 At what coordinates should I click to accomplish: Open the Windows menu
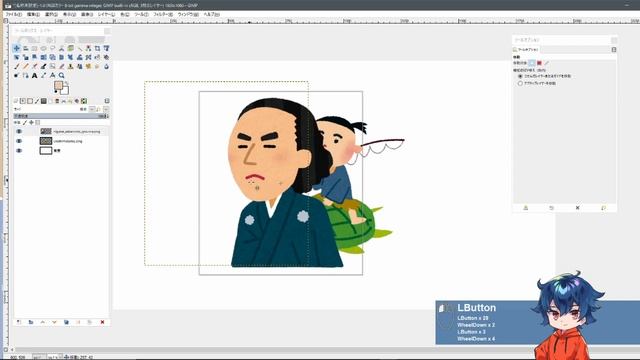(188, 14)
